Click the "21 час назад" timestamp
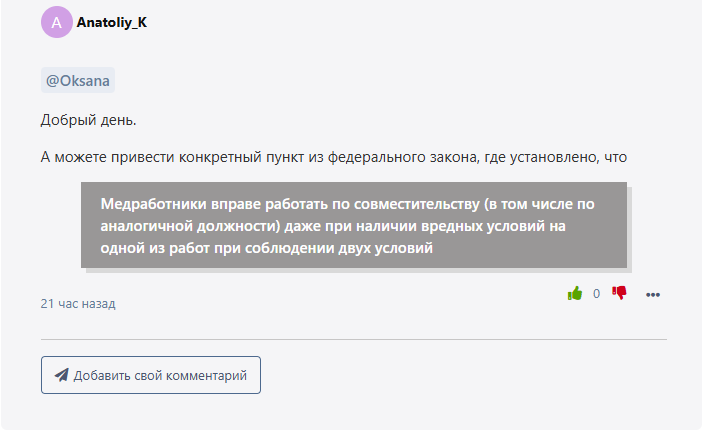The image size is (707, 434). [78, 304]
